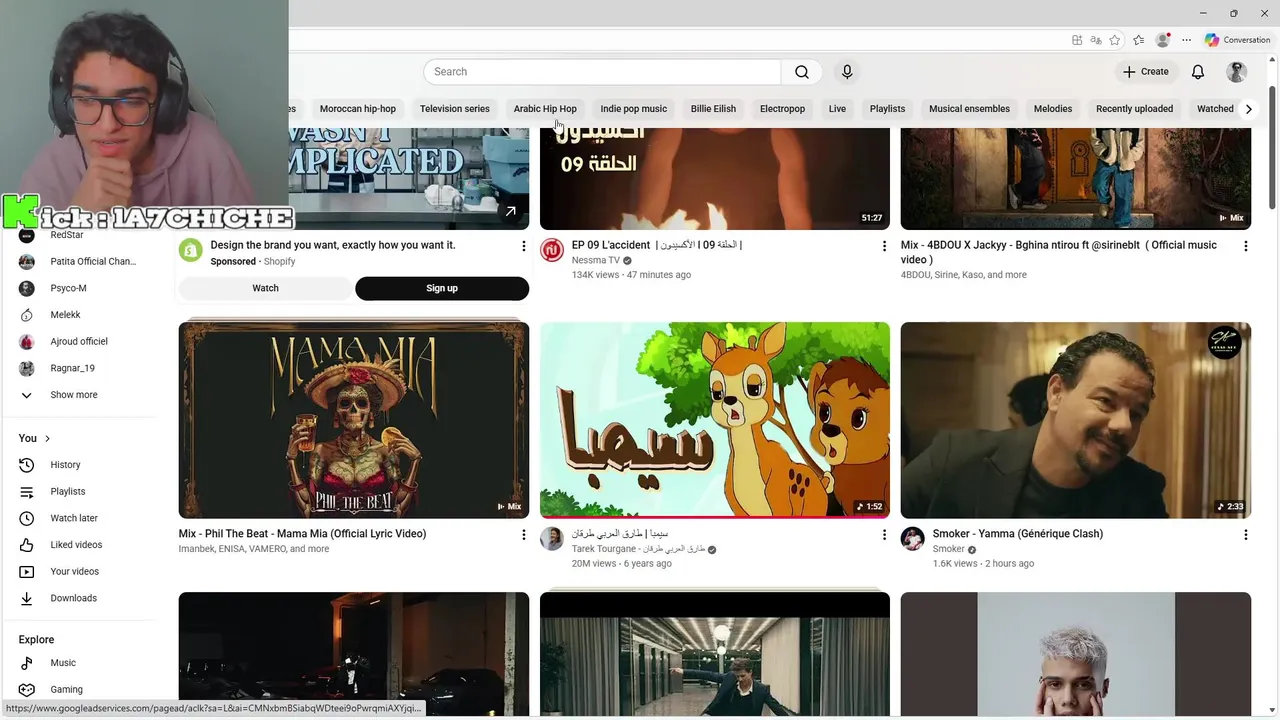Open Copilot Conversation button
Viewport: 1280px width, 720px height.
click(1238, 40)
